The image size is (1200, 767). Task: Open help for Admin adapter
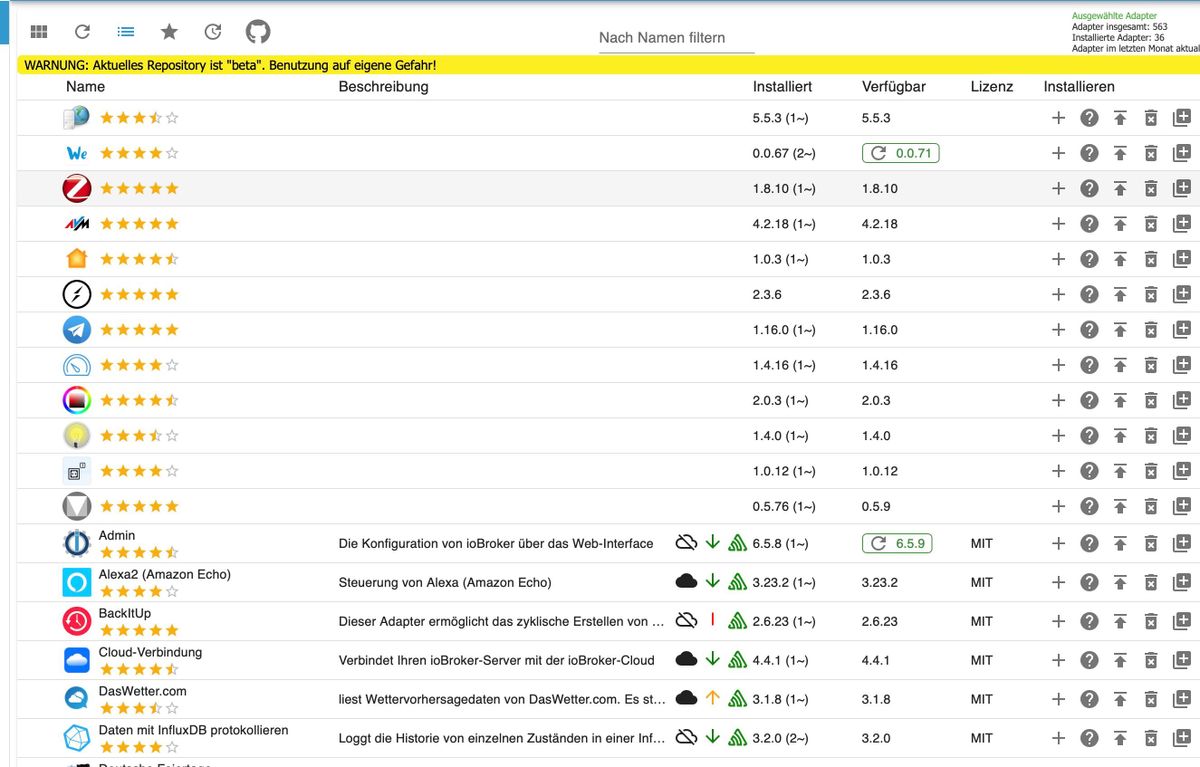tap(1090, 543)
